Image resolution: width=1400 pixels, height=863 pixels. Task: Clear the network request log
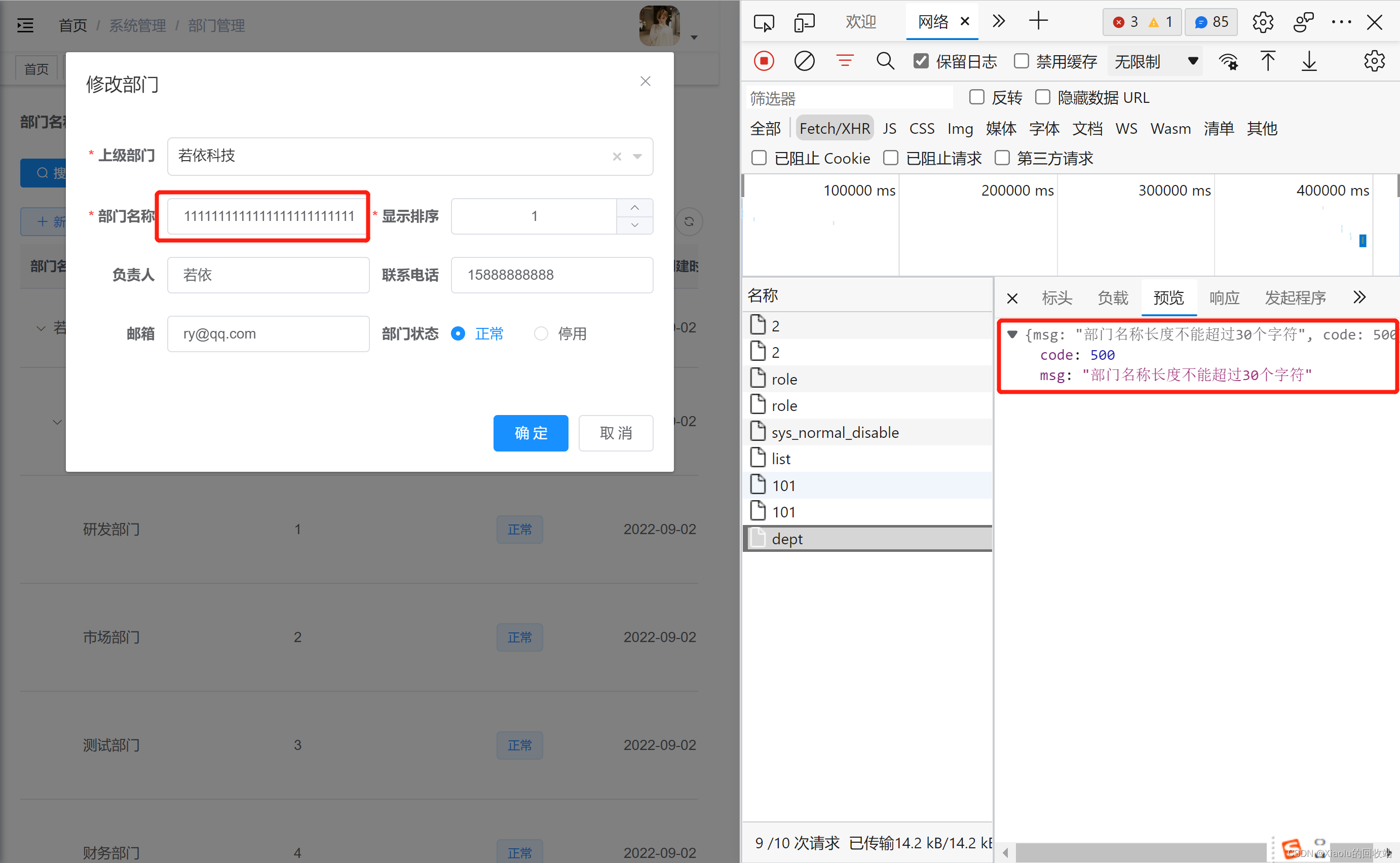[804, 60]
